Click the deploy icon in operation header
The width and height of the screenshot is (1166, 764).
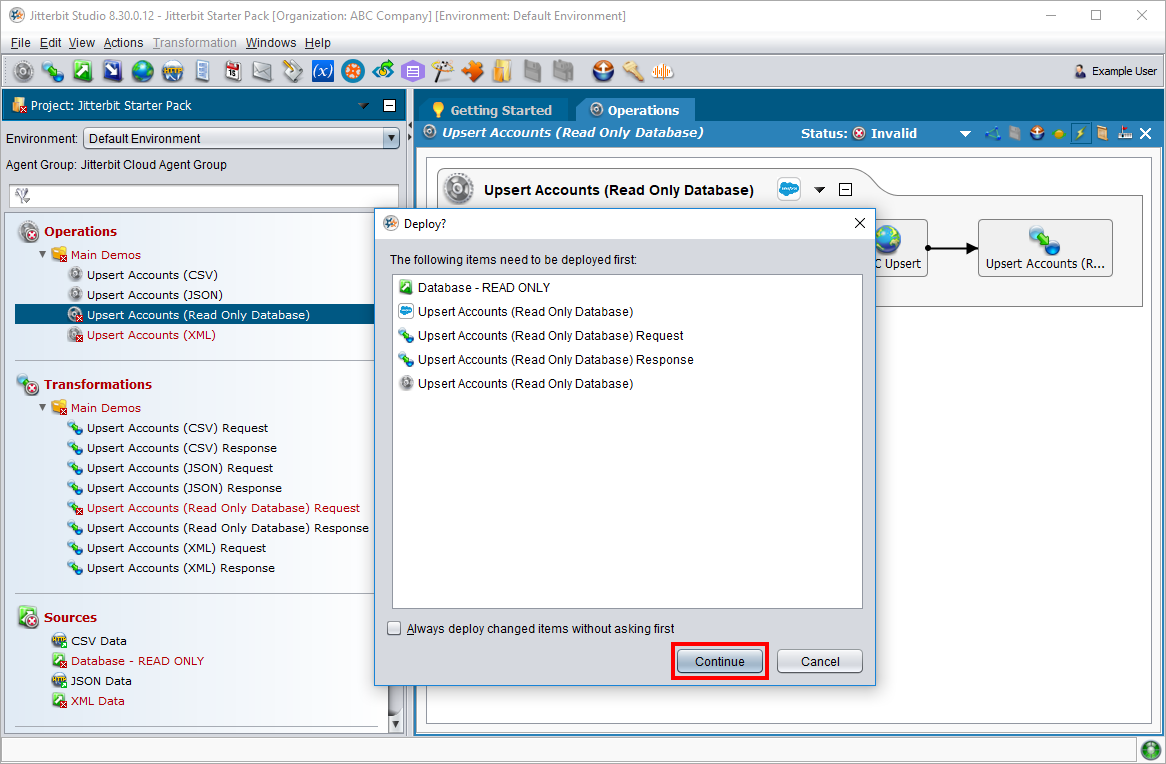1037,133
